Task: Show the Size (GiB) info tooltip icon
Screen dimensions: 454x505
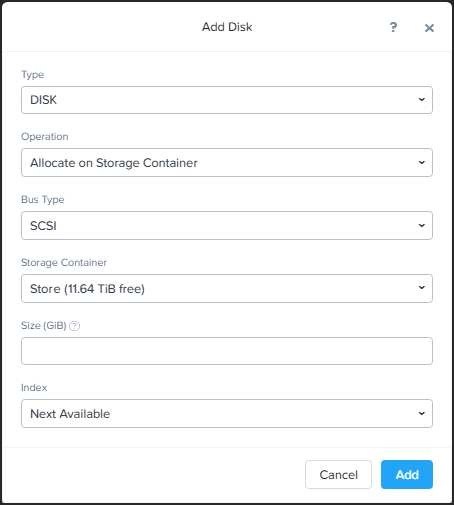Action: tap(74, 326)
